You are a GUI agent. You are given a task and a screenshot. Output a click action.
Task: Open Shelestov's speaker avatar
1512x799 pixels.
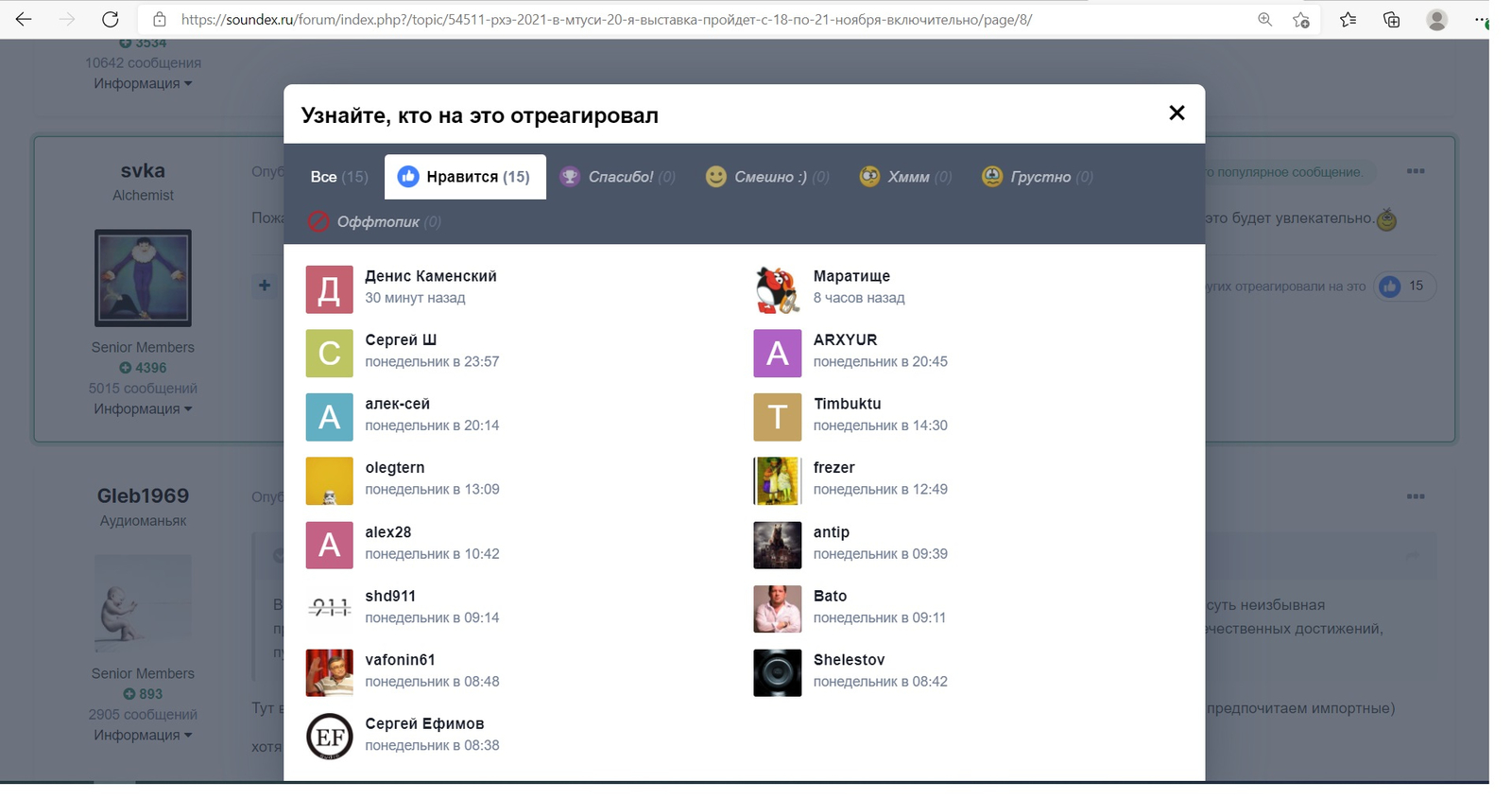pos(777,672)
